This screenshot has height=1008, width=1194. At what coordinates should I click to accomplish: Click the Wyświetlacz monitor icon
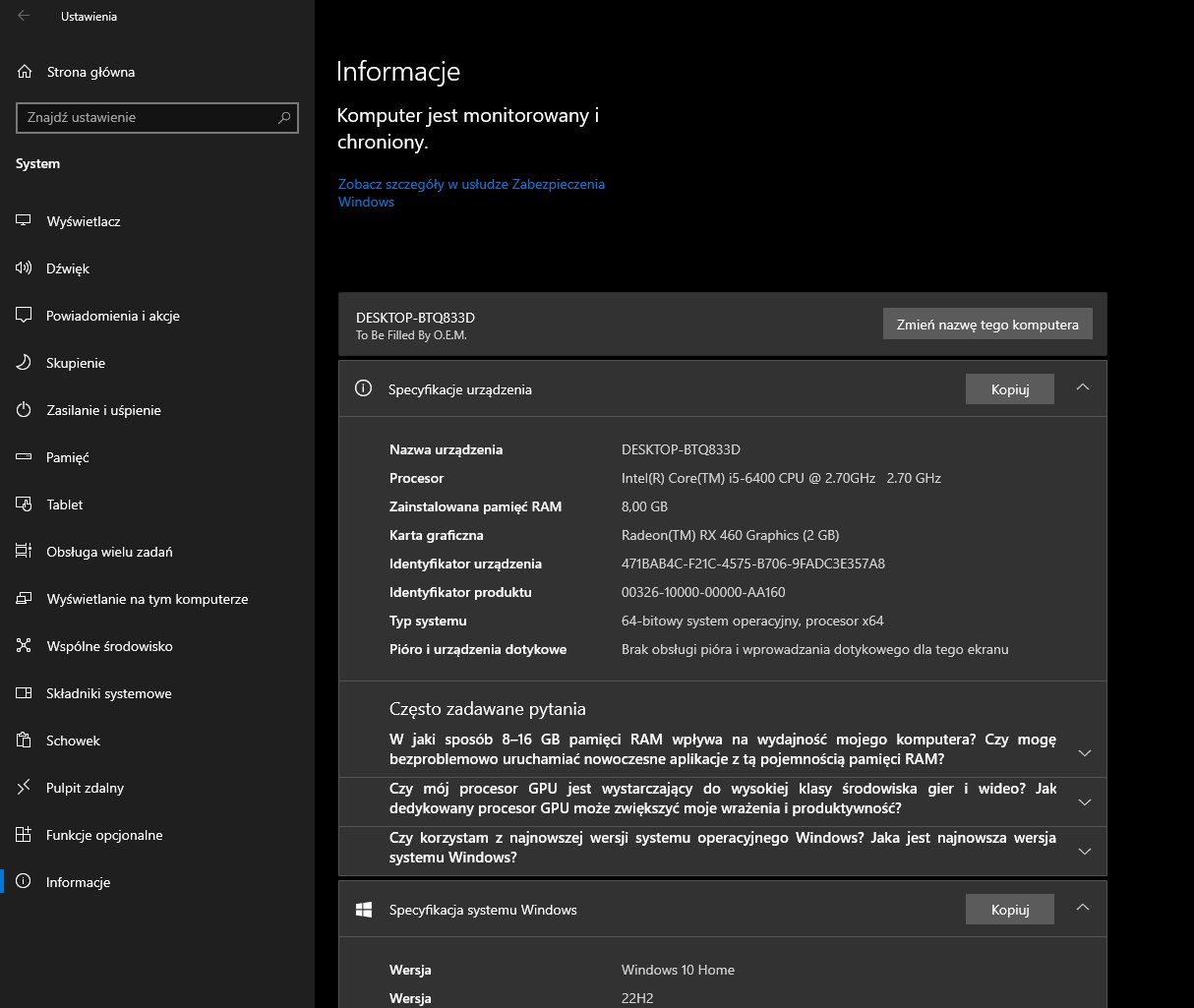point(25,221)
